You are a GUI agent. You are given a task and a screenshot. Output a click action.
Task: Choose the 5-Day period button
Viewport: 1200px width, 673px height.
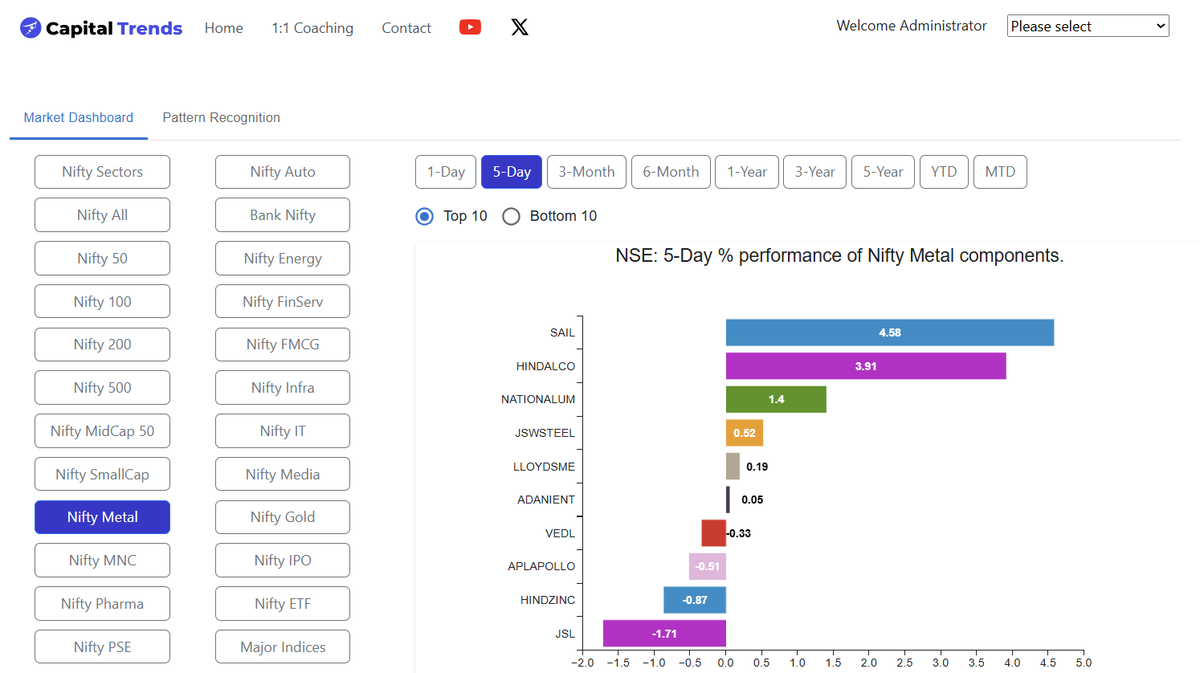(512, 172)
